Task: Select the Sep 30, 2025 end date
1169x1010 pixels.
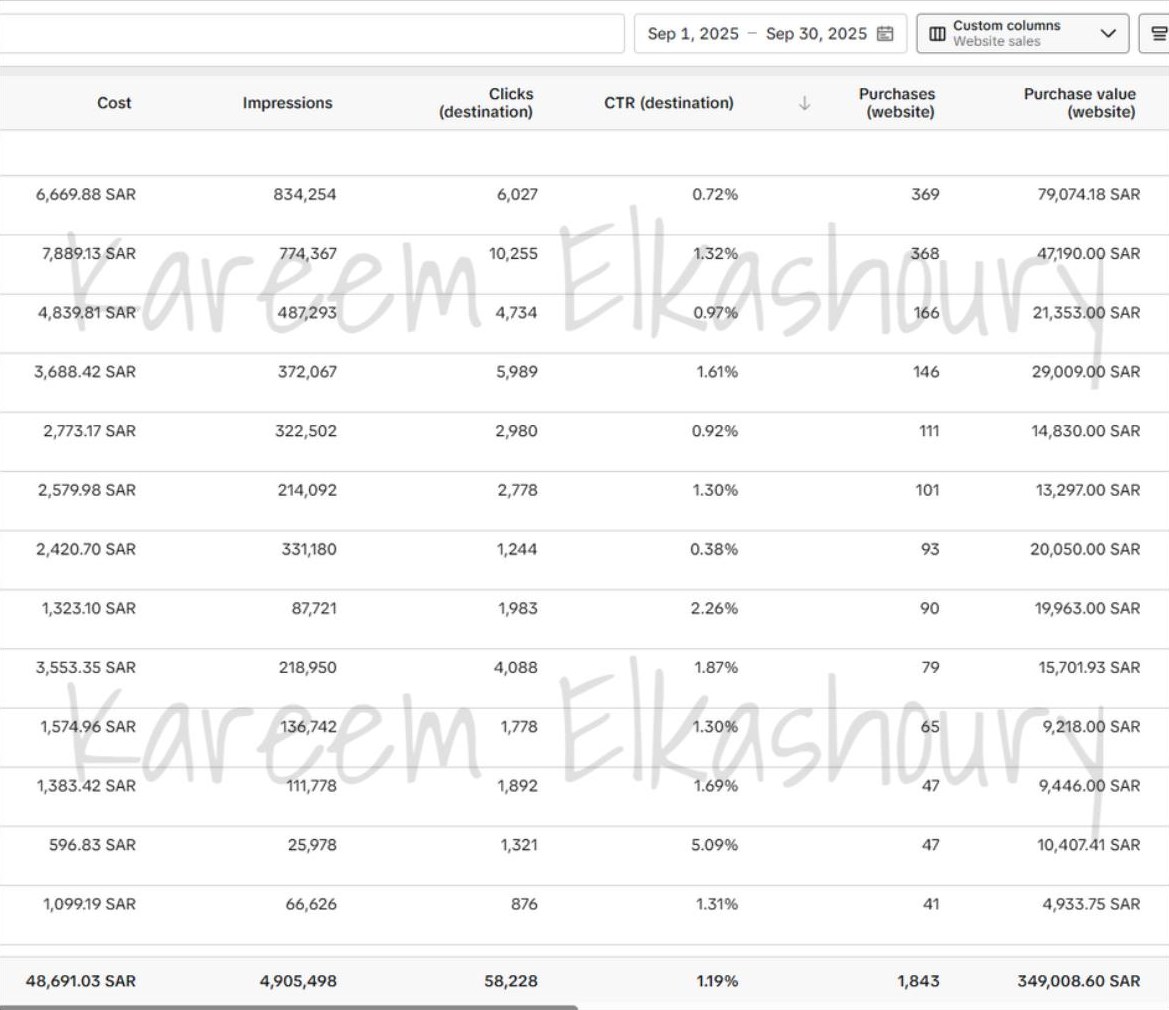Action: 816,34
